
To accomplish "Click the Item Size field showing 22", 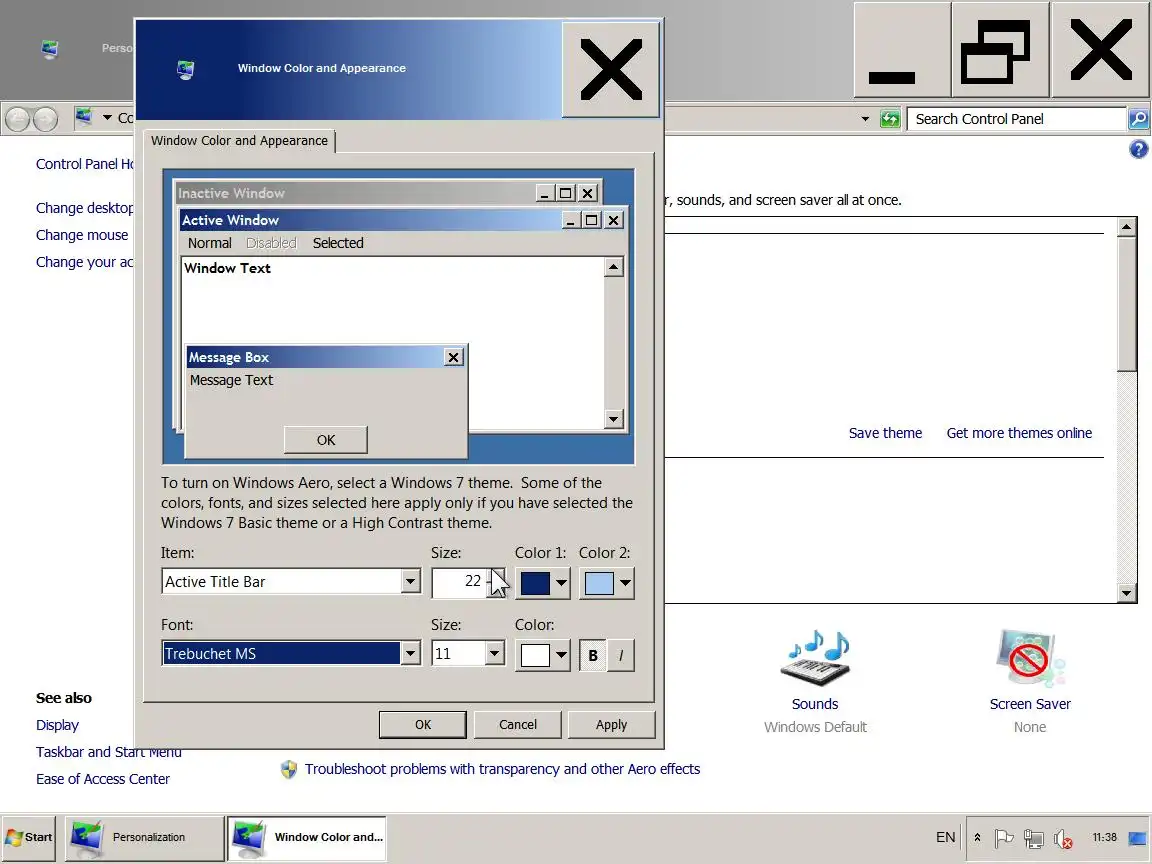I will coord(458,582).
